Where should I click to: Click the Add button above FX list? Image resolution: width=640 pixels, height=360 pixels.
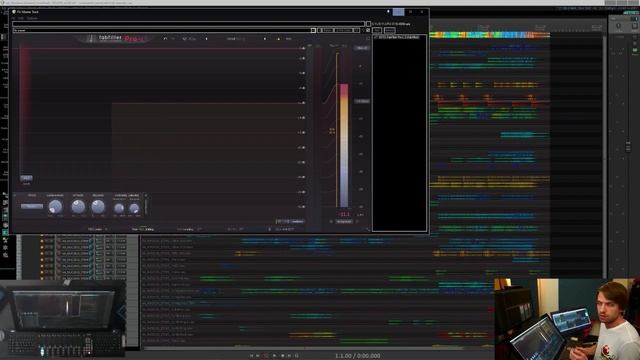point(377,30)
